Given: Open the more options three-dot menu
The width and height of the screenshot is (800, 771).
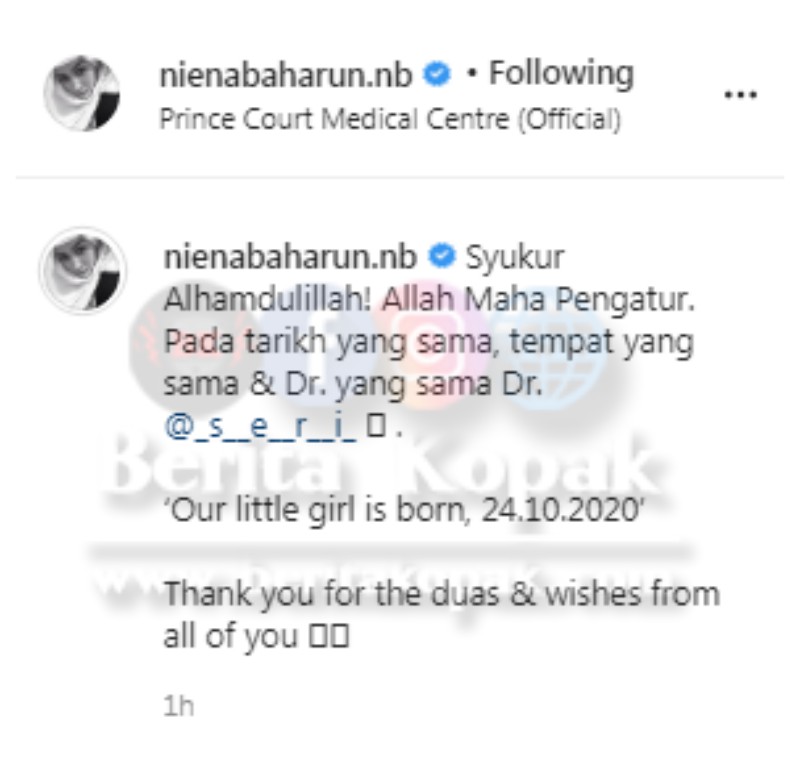Looking at the screenshot, I should (x=740, y=94).
